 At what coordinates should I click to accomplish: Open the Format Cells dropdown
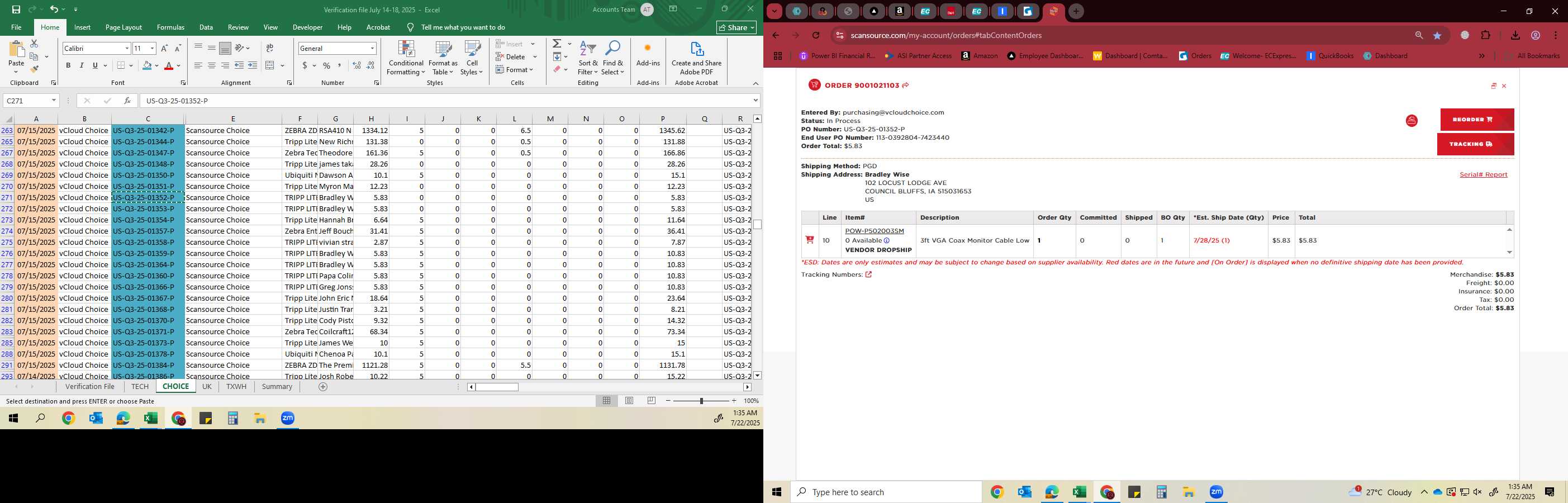pyautogui.click(x=515, y=69)
